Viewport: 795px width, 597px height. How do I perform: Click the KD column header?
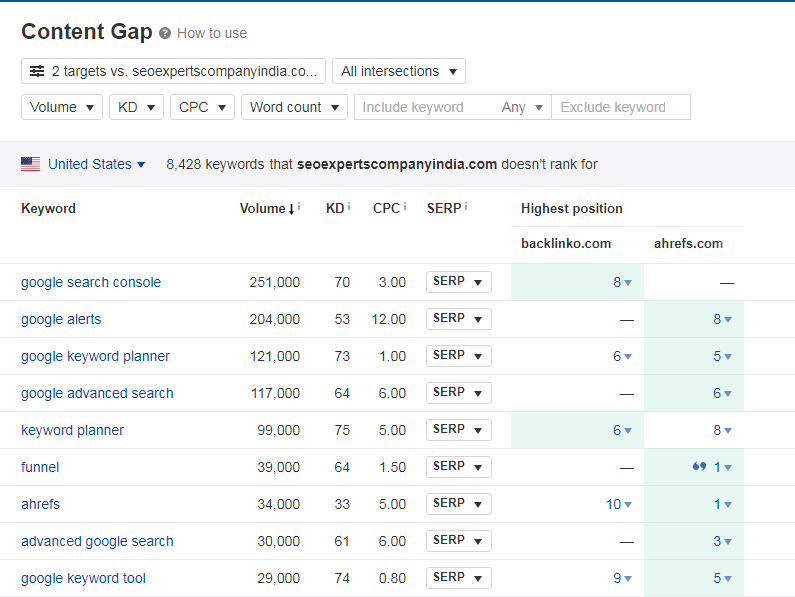point(335,208)
